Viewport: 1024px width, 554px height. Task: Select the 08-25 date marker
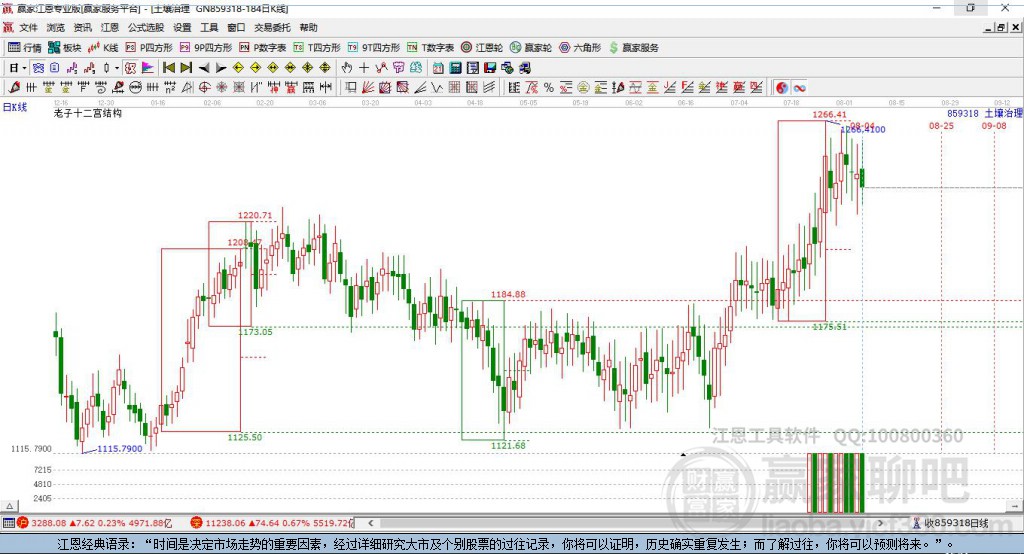coord(941,125)
